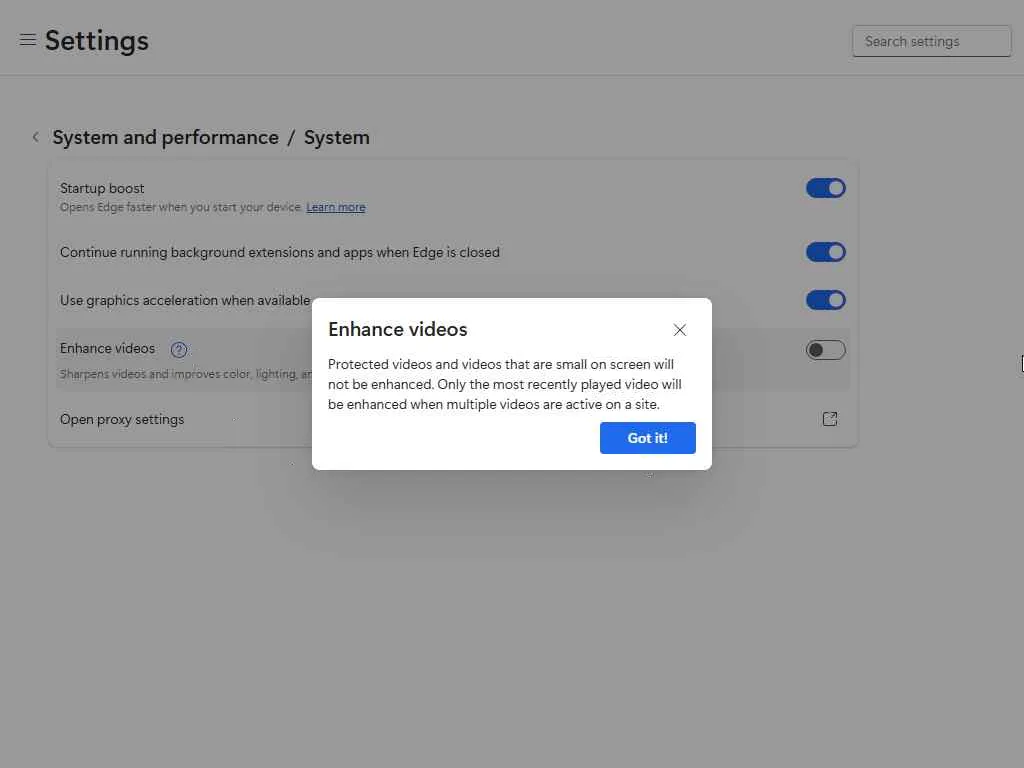The height and width of the screenshot is (768, 1024).
Task: Click the Settings page title
Action: click(97, 41)
